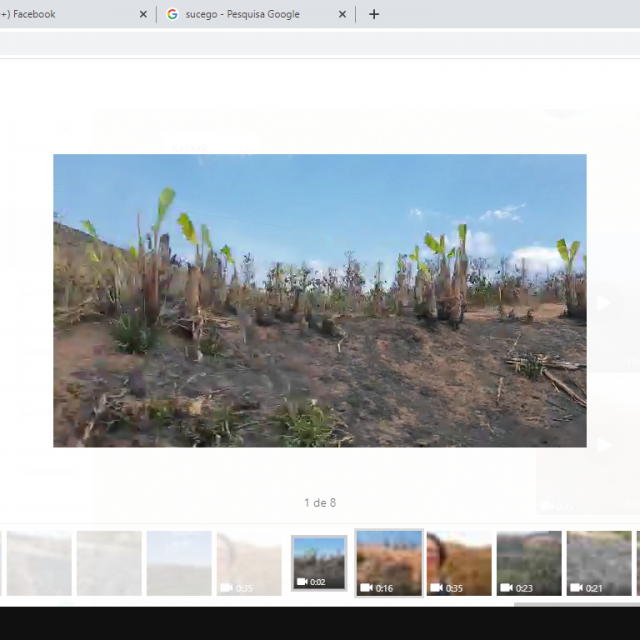This screenshot has height=640, width=640.
Task: Select the 0:02 video thumbnail
Action: [319, 562]
